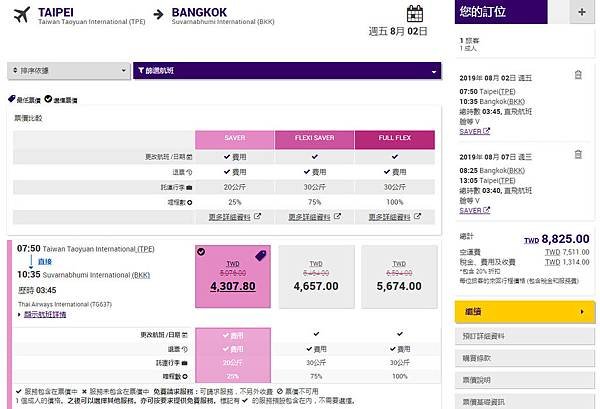Select the FULL FLEX fare 5,674.00
The height and width of the screenshot is (409, 600).
pyautogui.click(x=399, y=277)
